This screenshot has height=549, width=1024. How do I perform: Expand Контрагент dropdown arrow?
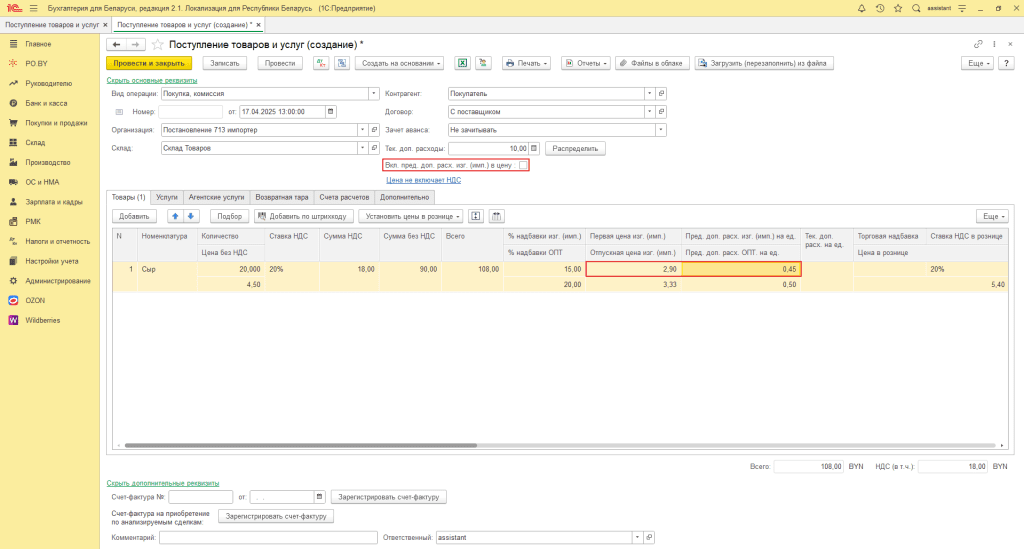pos(649,93)
